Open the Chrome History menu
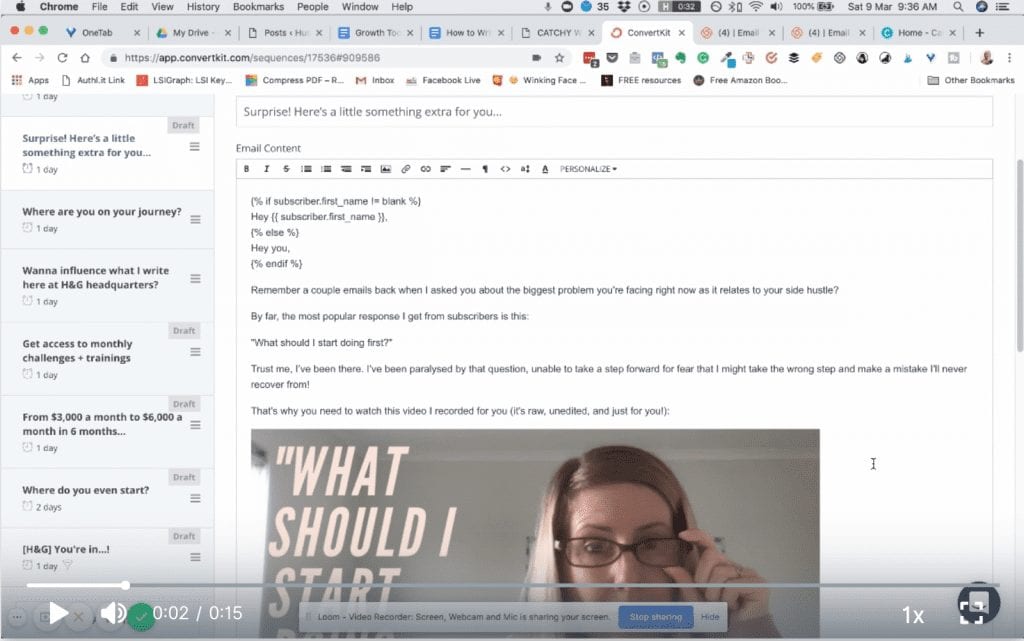Screen dimensions: 1024x641 202,7
